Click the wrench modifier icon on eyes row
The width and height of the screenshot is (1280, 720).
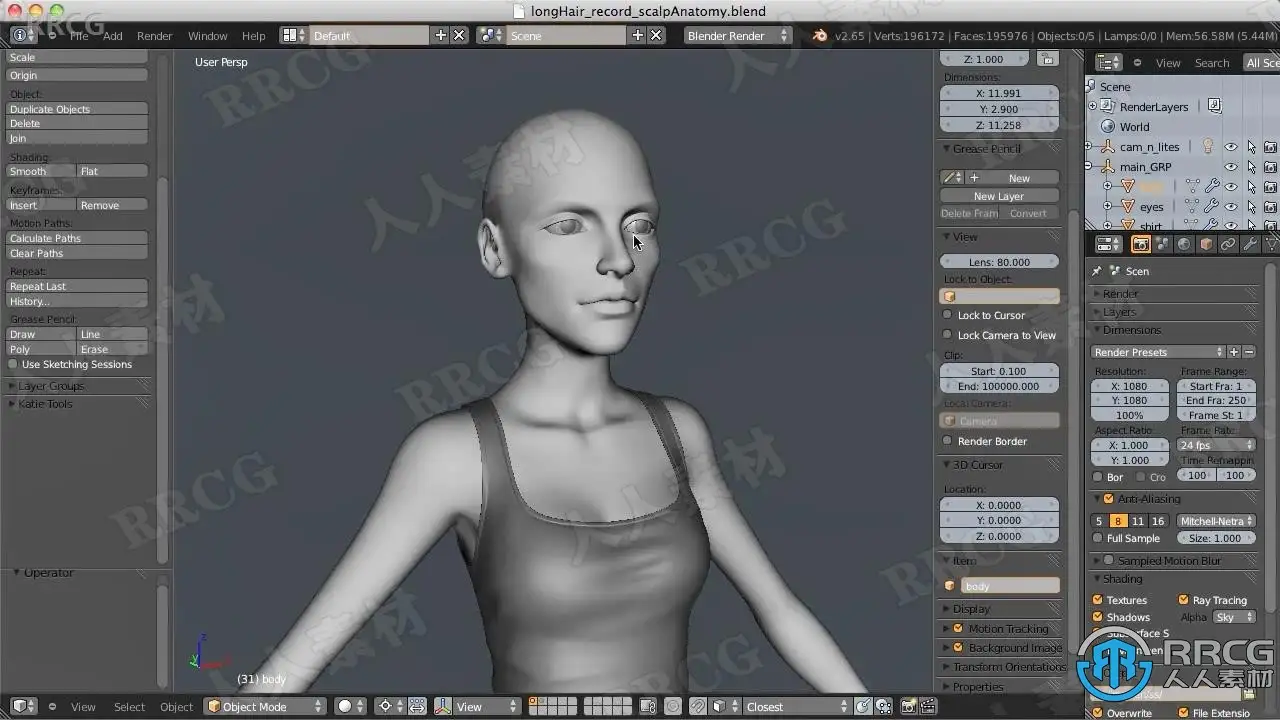coord(1211,206)
